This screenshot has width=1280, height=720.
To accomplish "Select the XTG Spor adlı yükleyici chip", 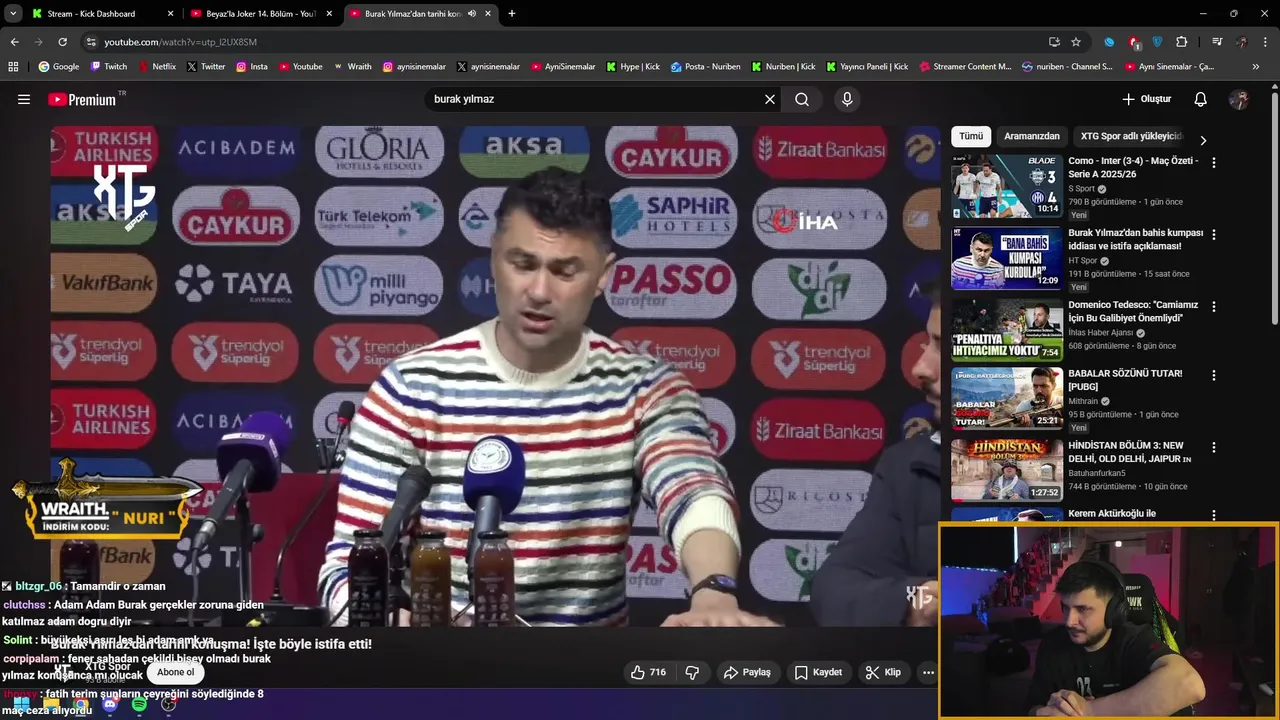I will coord(1131,136).
